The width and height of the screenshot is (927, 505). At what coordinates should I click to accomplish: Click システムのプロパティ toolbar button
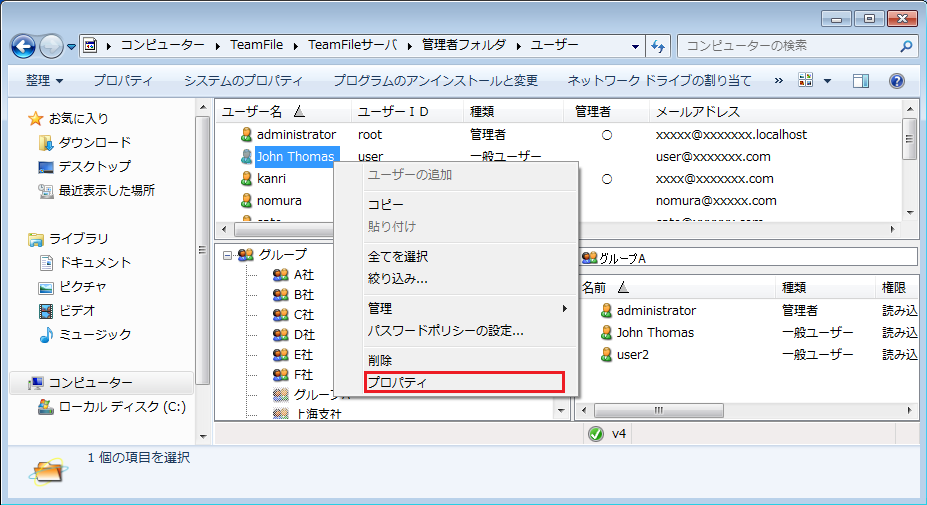[x=243, y=80]
